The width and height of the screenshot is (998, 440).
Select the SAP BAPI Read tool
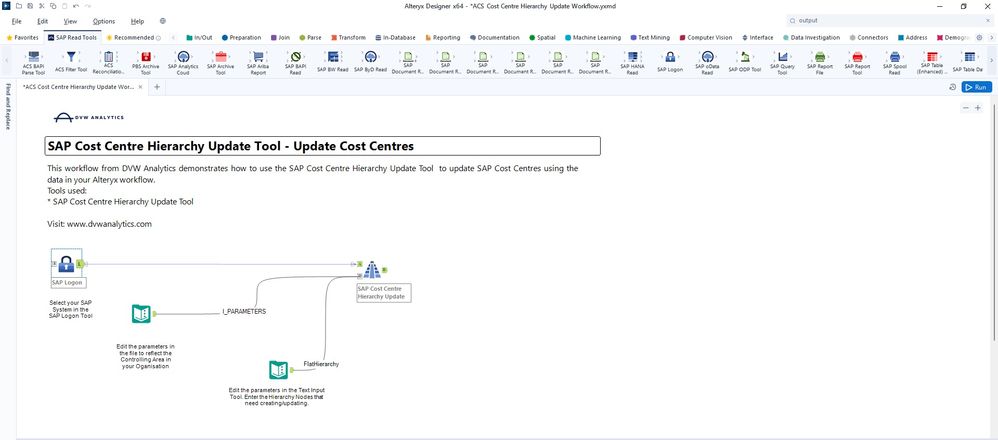(295, 62)
